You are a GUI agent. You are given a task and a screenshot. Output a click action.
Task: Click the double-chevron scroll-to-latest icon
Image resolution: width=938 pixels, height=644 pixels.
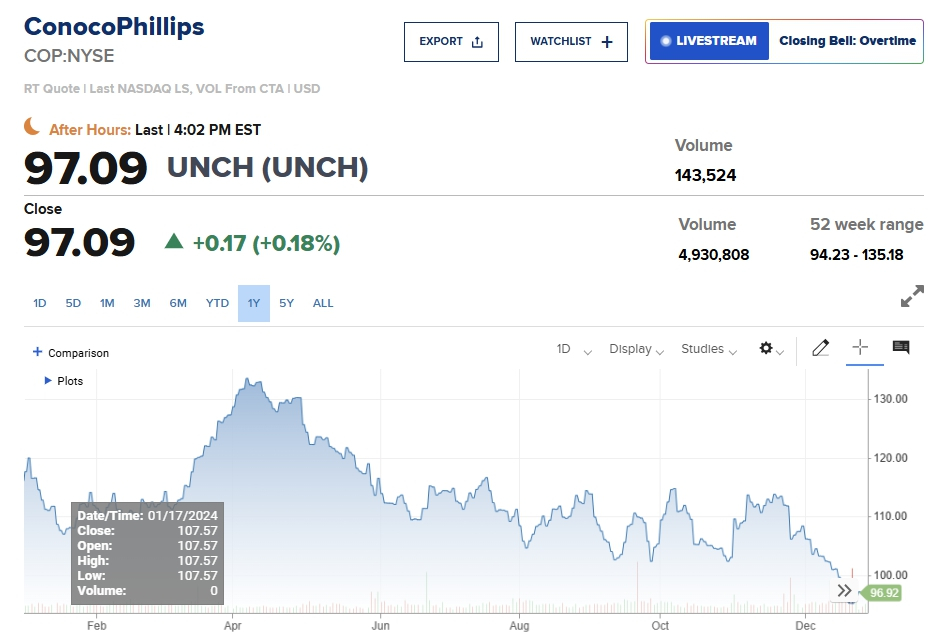pyautogui.click(x=845, y=591)
